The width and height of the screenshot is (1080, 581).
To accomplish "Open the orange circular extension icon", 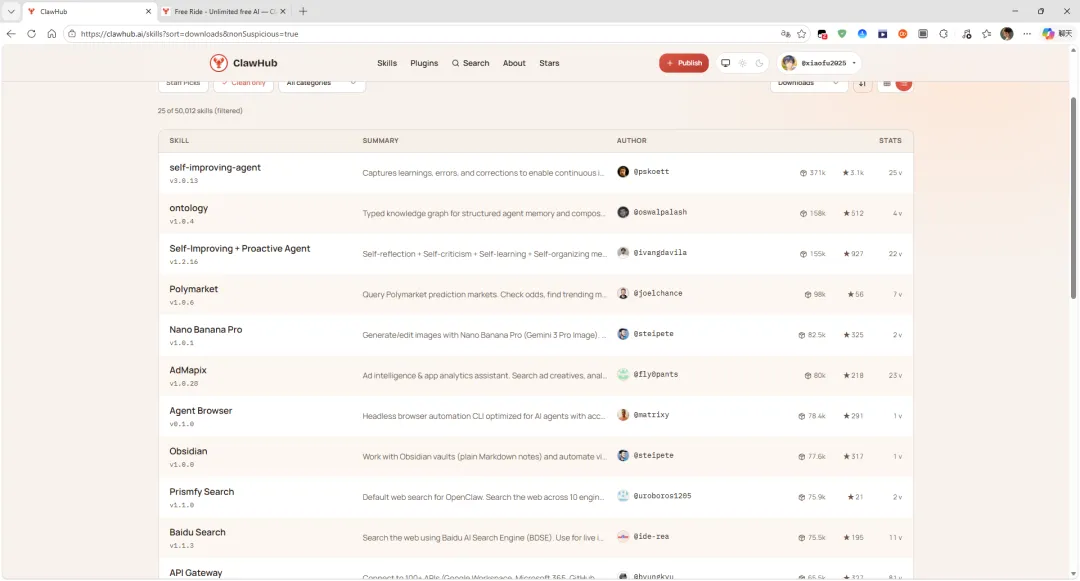I will (x=902, y=34).
